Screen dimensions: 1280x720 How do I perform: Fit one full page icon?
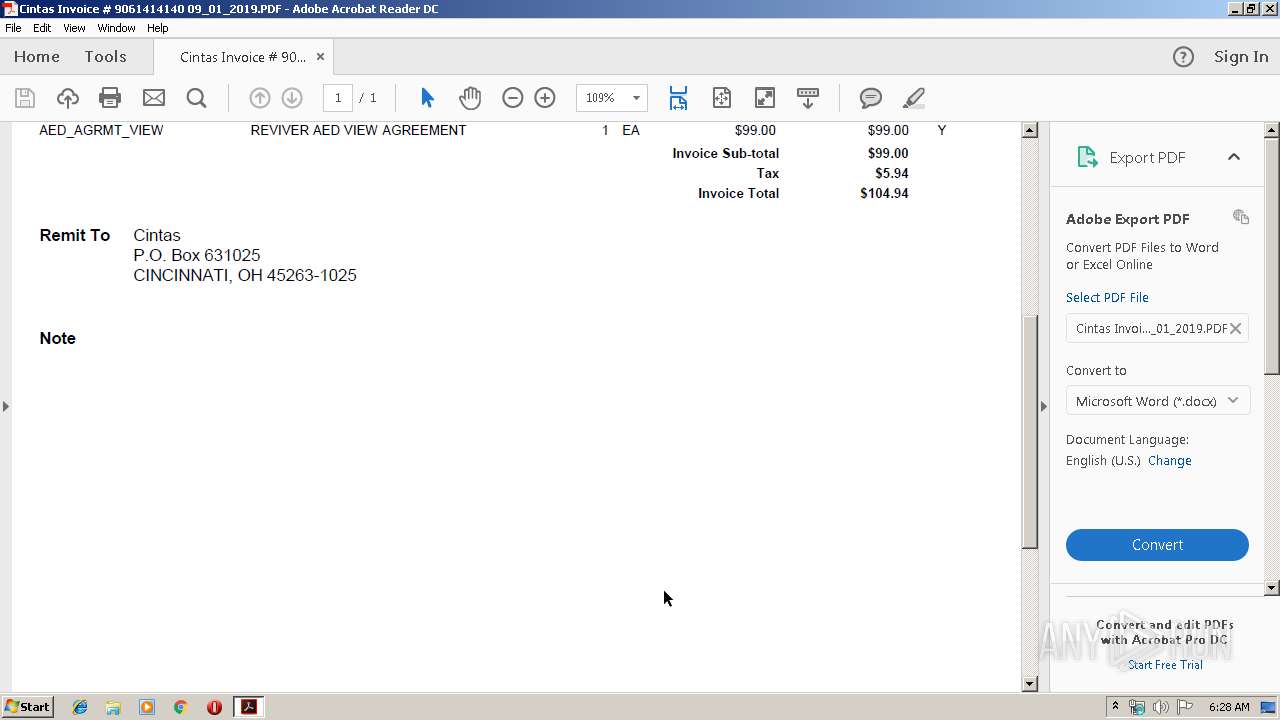pos(721,98)
